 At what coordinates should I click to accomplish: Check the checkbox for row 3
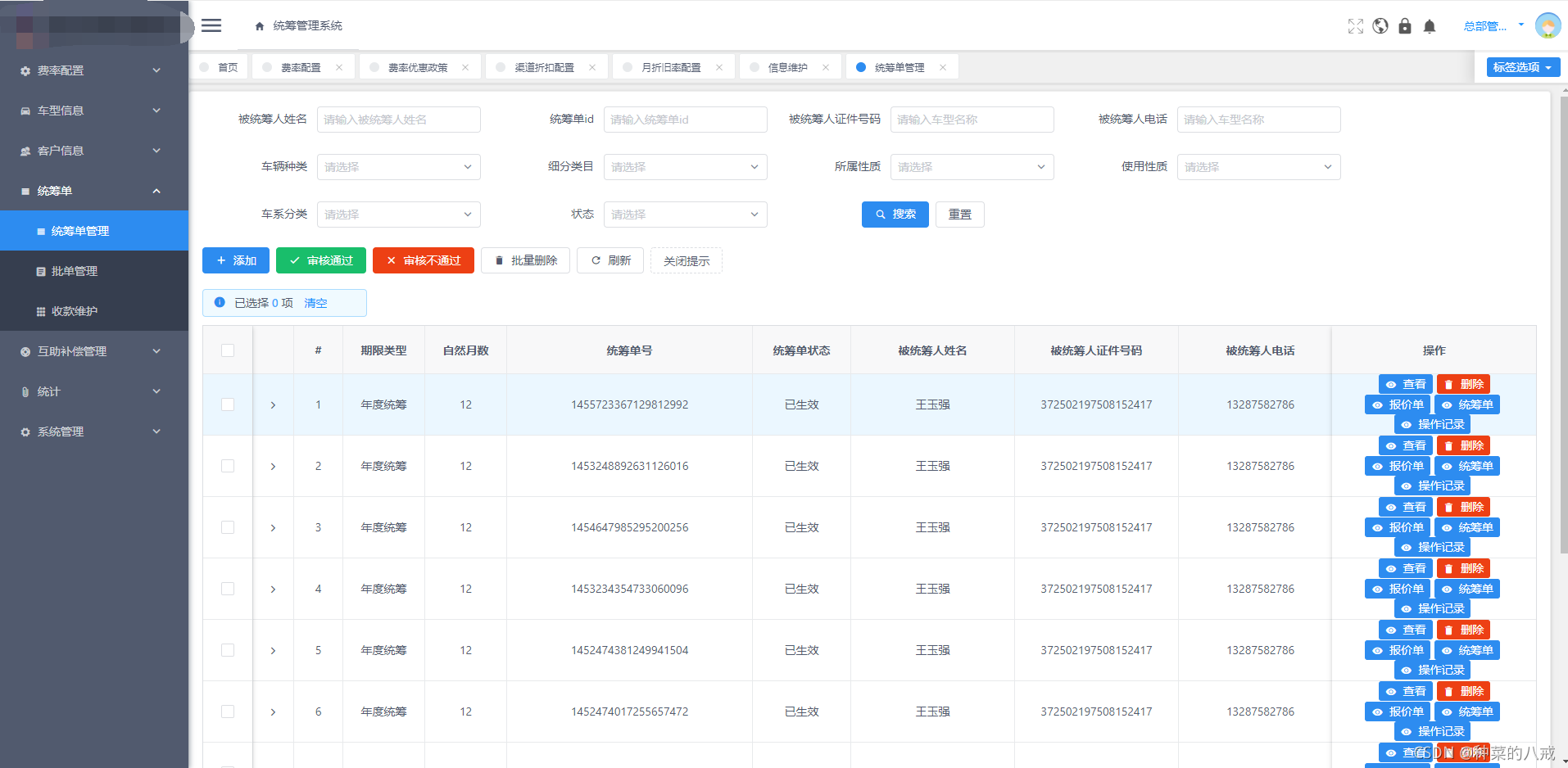tap(228, 527)
